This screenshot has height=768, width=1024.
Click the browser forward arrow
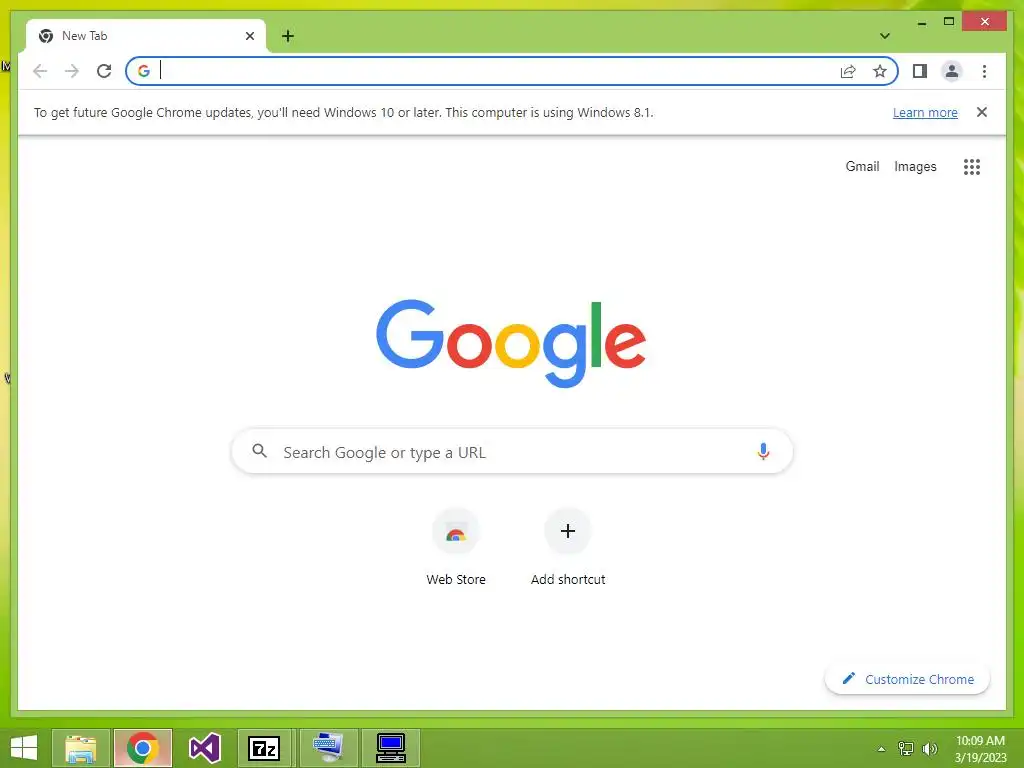[72, 71]
